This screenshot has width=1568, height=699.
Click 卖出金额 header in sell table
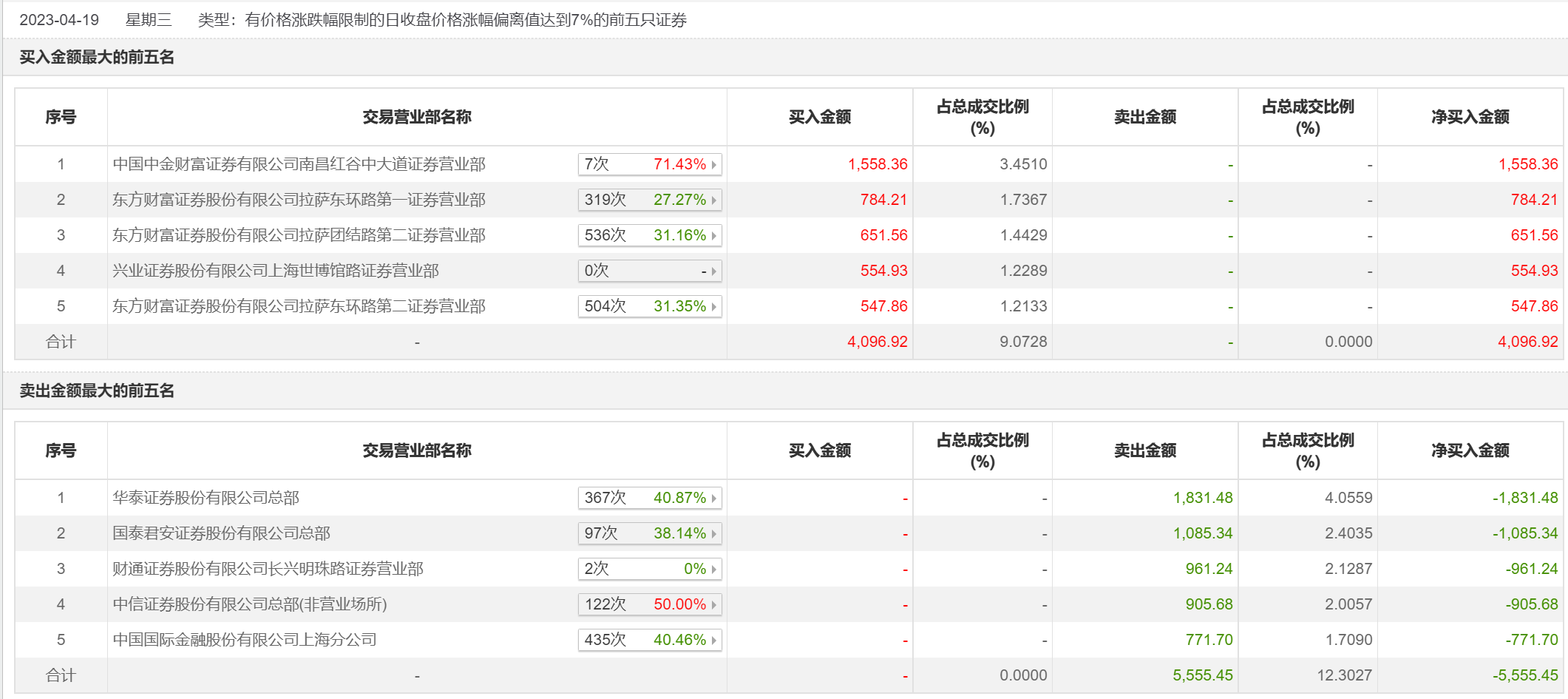[1145, 450]
